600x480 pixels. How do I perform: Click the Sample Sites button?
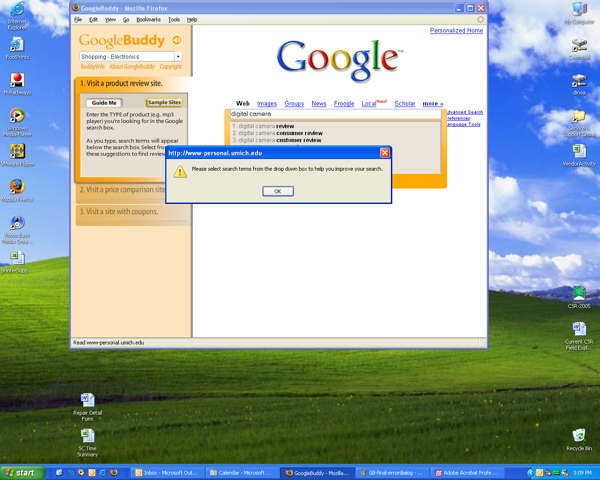tap(164, 103)
